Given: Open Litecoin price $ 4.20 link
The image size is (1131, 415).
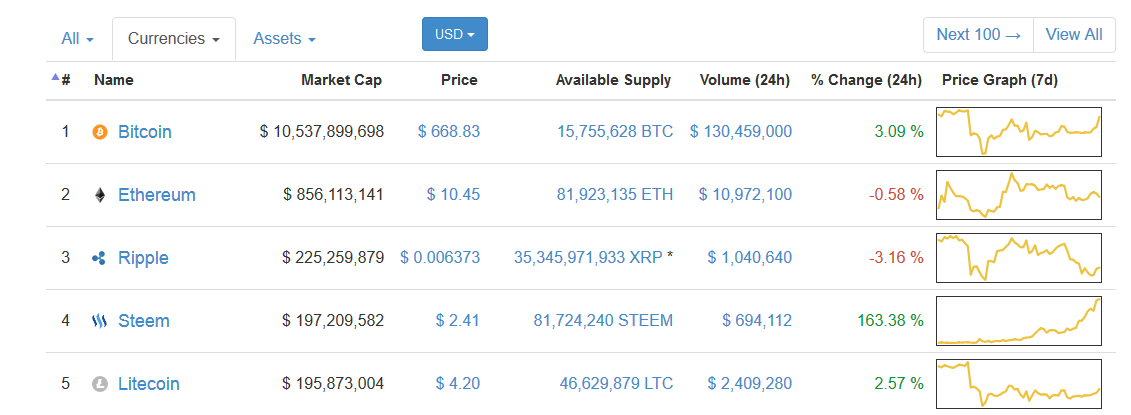Looking at the screenshot, I should coord(457,384).
